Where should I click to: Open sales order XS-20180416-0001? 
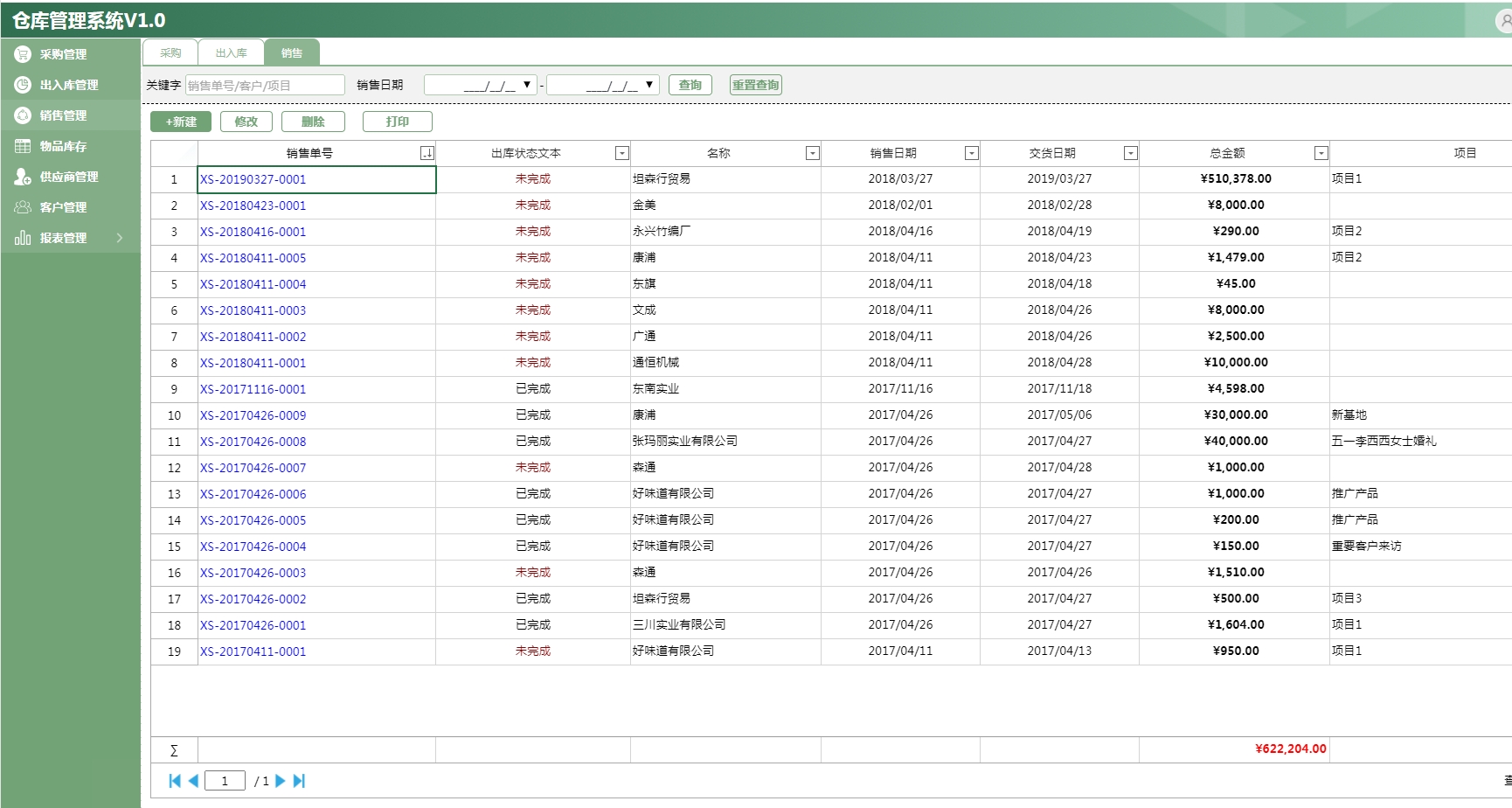(x=253, y=232)
